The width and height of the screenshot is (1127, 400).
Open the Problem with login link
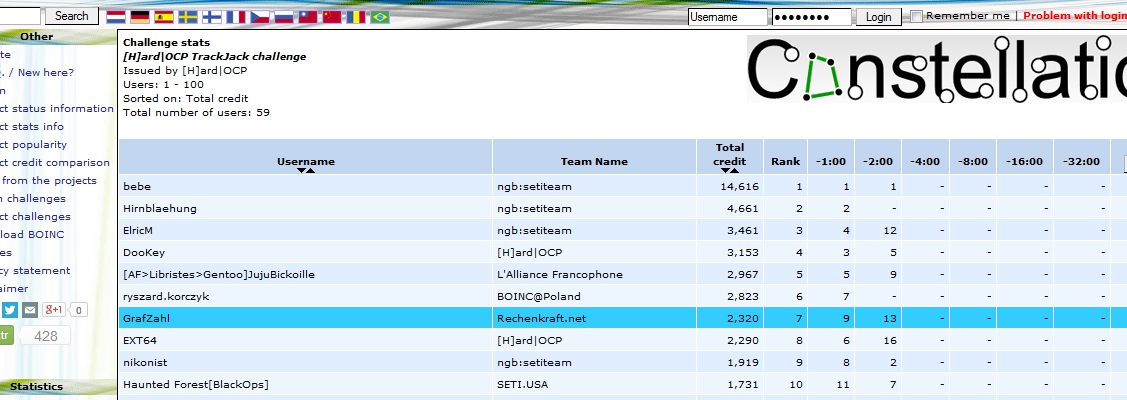[1075, 16]
